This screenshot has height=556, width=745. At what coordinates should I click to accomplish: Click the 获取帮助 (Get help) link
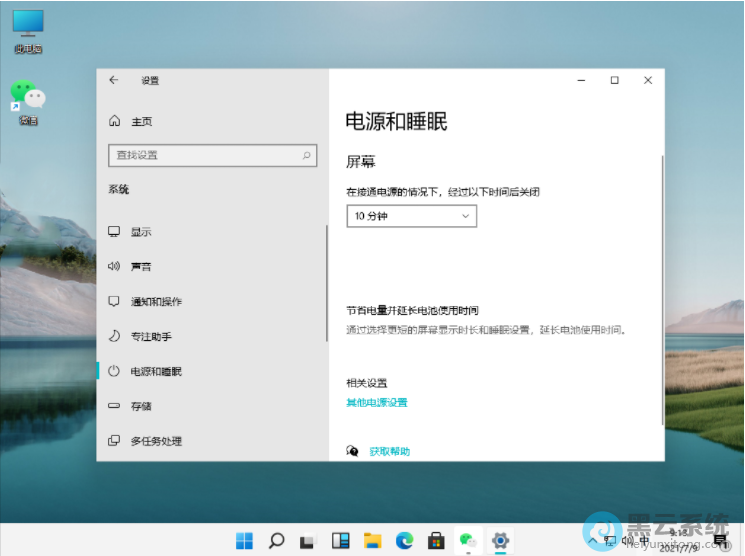click(389, 452)
